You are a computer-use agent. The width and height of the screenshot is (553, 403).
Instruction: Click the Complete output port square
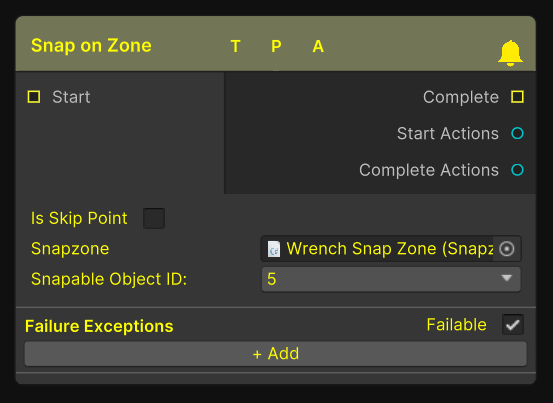(517, 97)
